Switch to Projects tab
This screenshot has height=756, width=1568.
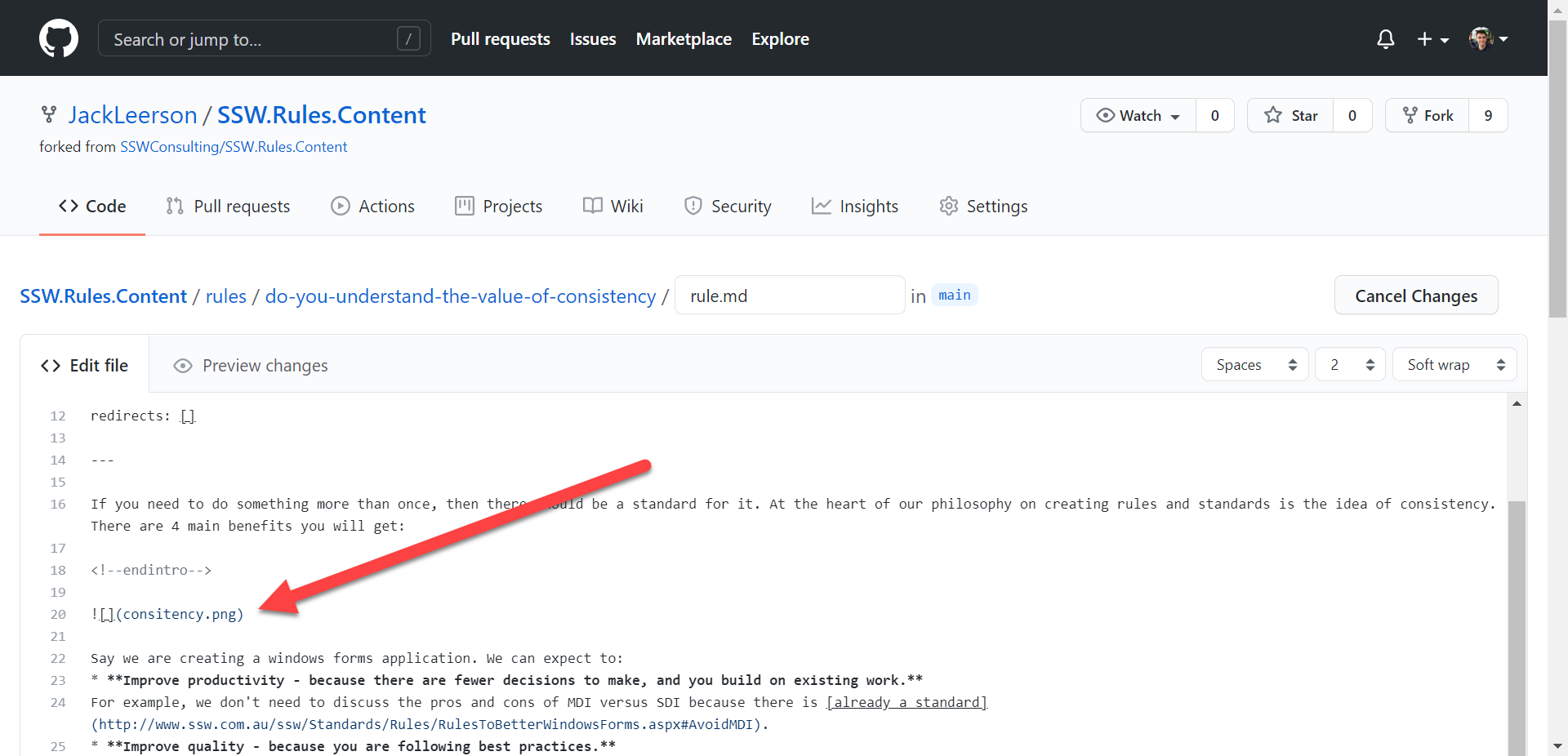point(498,207)
